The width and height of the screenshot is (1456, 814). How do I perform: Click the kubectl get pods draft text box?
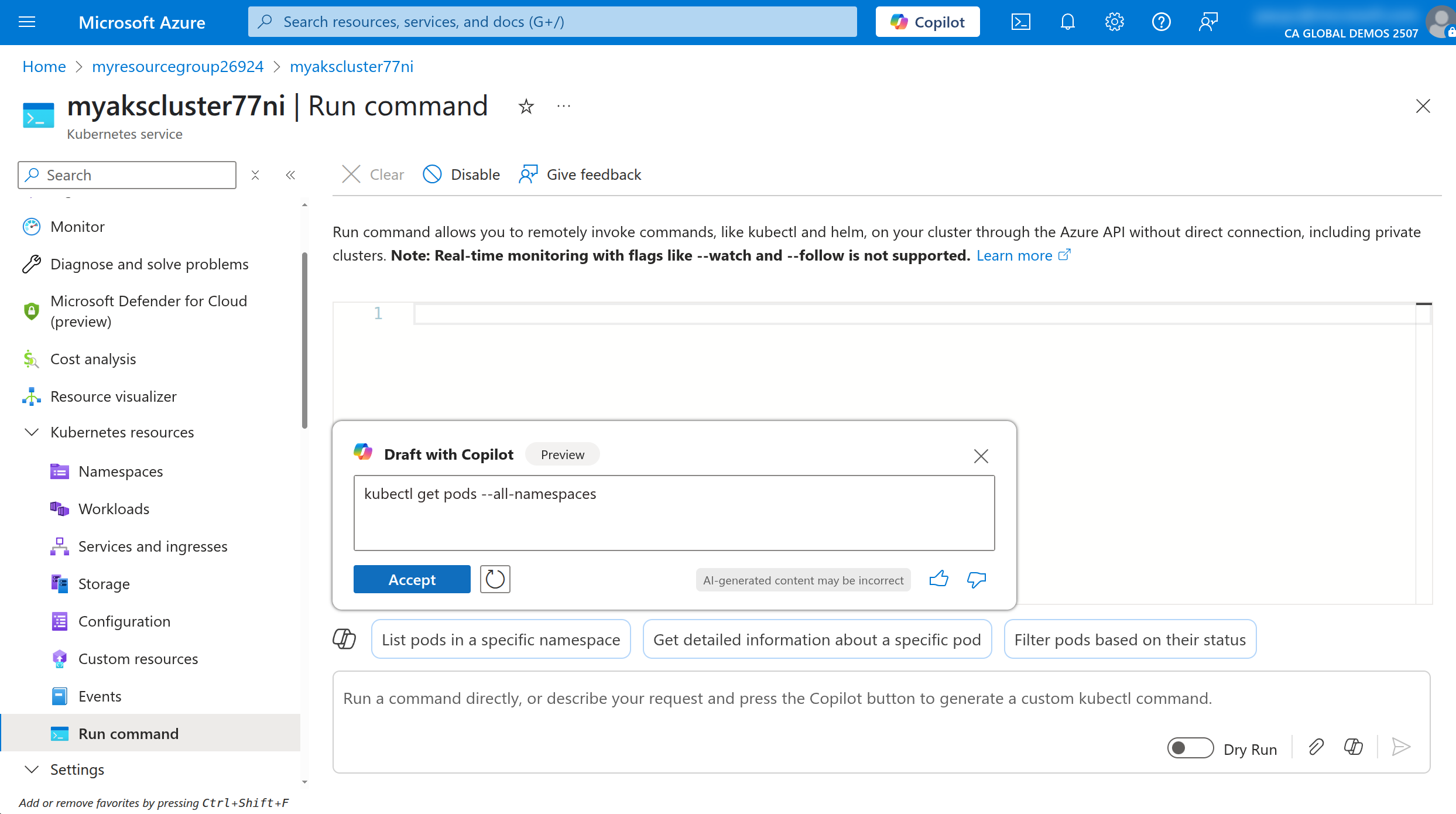click(x=674, y=513)
